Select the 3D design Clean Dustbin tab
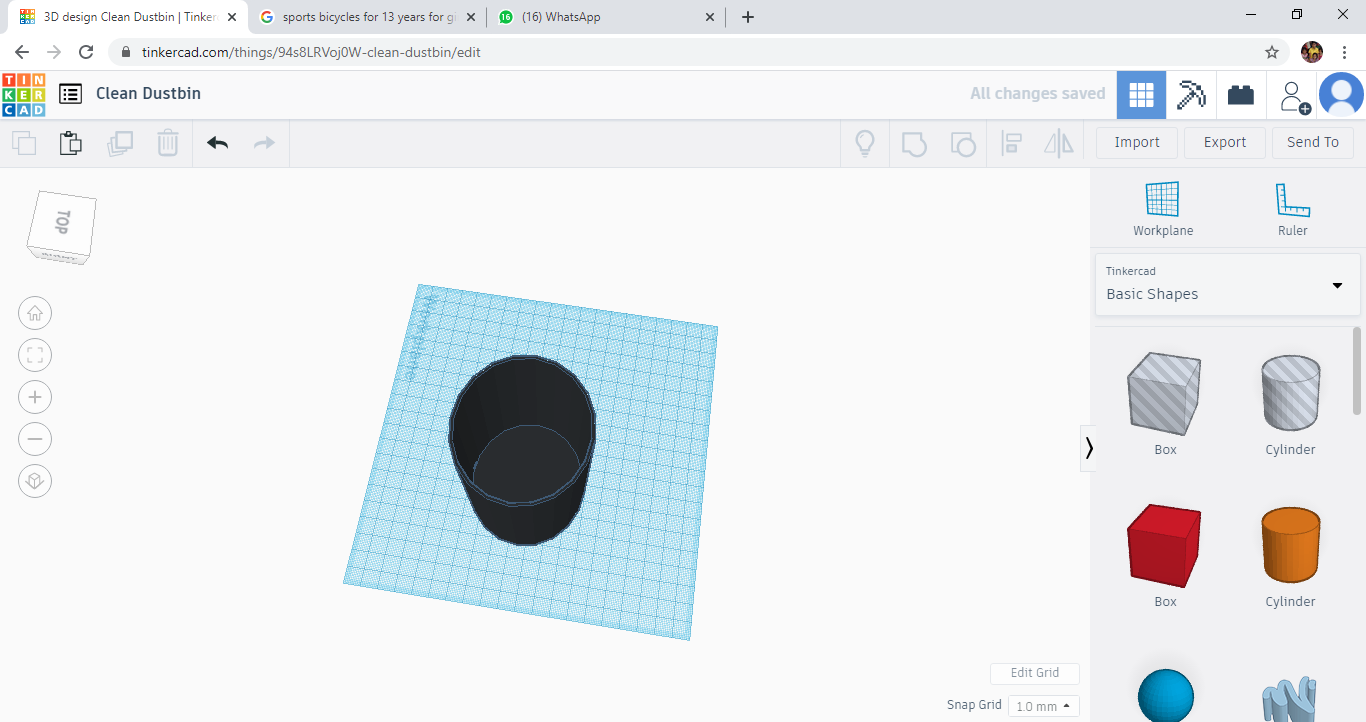This screenshot has height=722, width=1366. pos(129,17)
